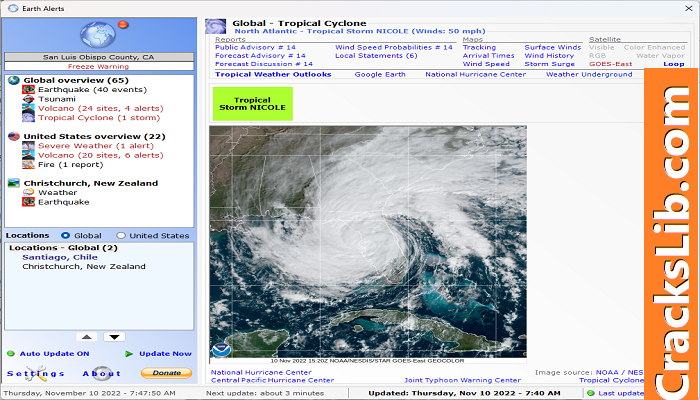Click the Settings tools icon
This screenshot has width=700, height=400.
point(37,373)
